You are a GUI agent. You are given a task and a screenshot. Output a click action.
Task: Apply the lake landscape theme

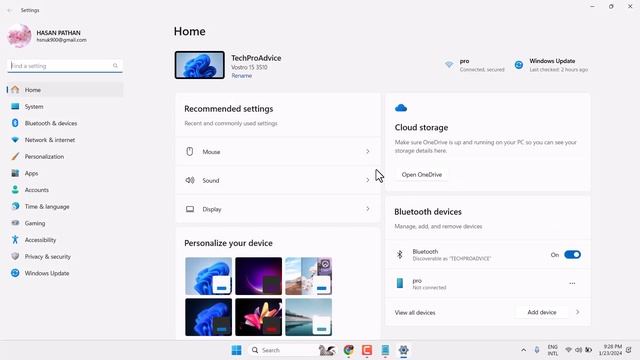pyautogui.click(x=309, y=317)
